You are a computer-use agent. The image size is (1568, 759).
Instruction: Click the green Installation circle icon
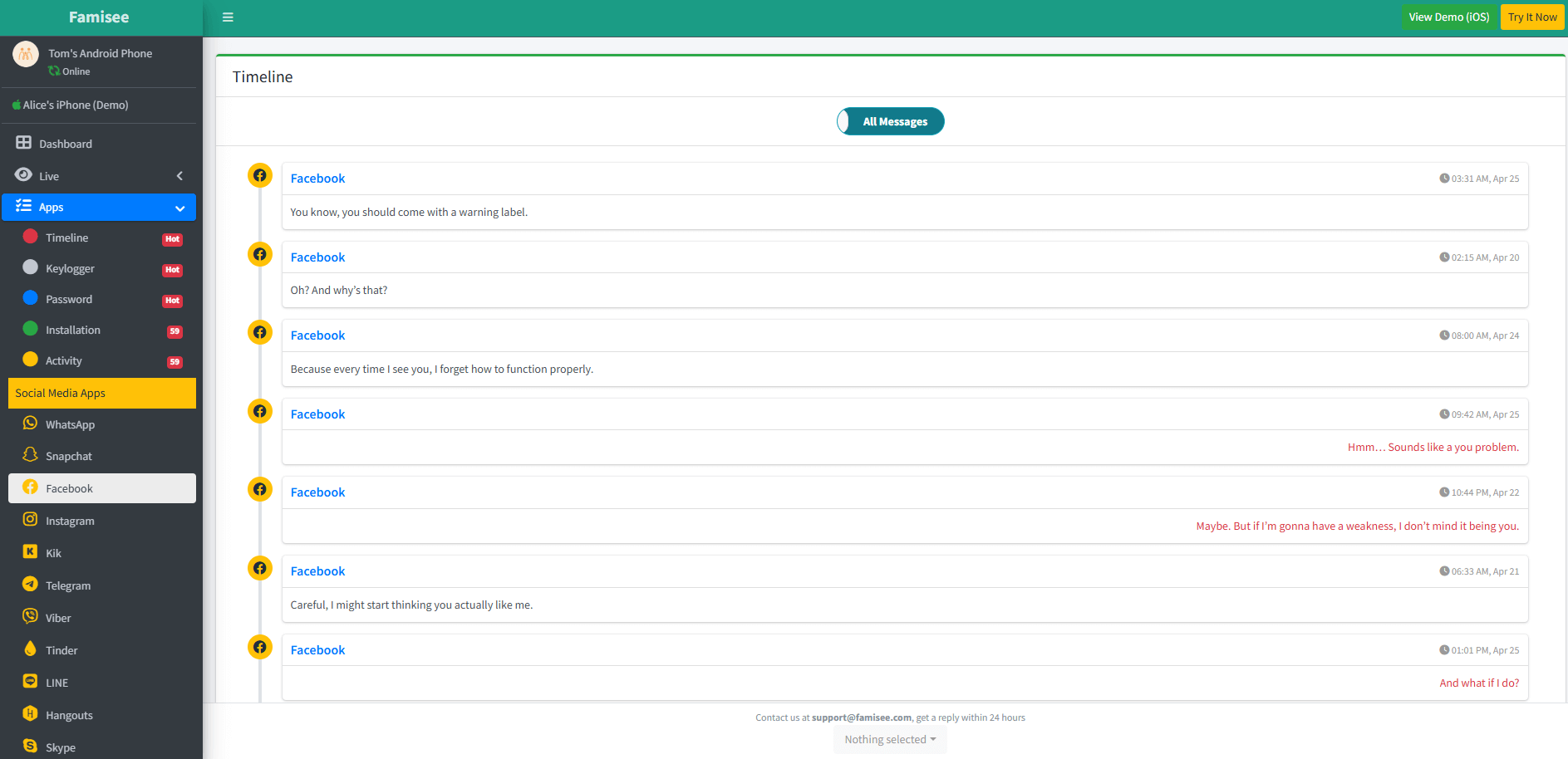(x=30, y=328)
